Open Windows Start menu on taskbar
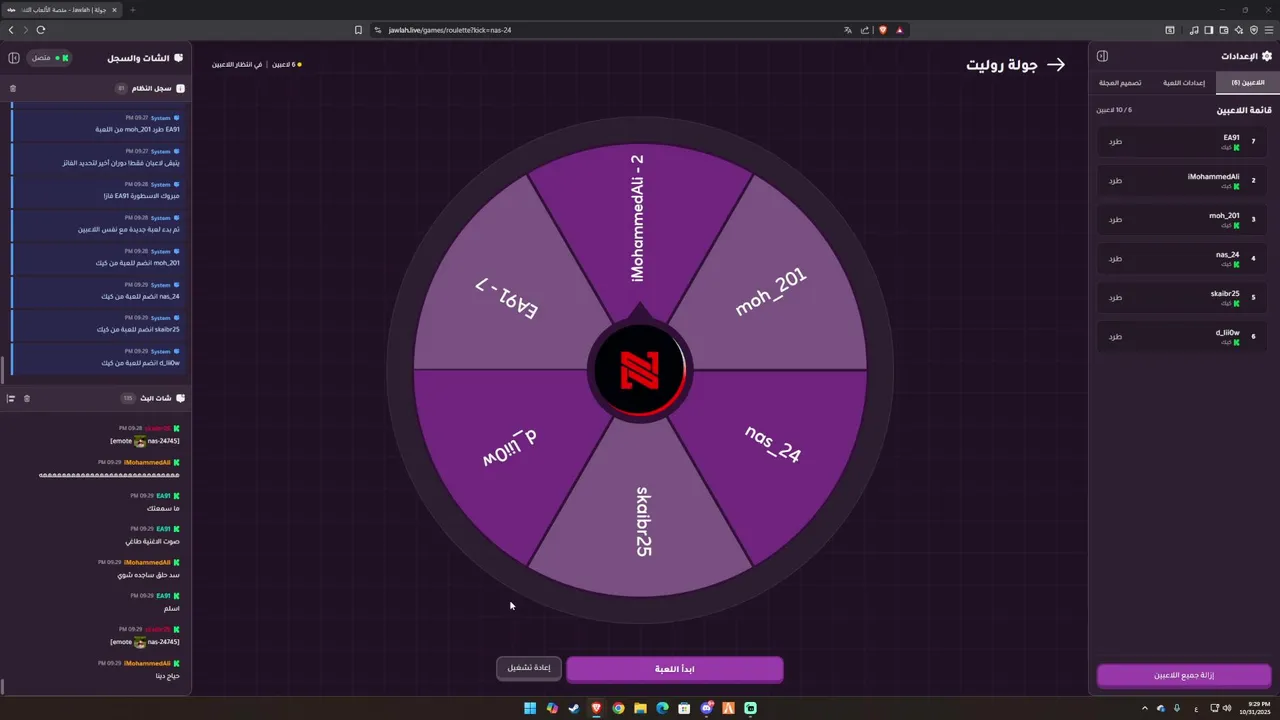The height and width of the screenshot is (720, 1280). point(530,708)
